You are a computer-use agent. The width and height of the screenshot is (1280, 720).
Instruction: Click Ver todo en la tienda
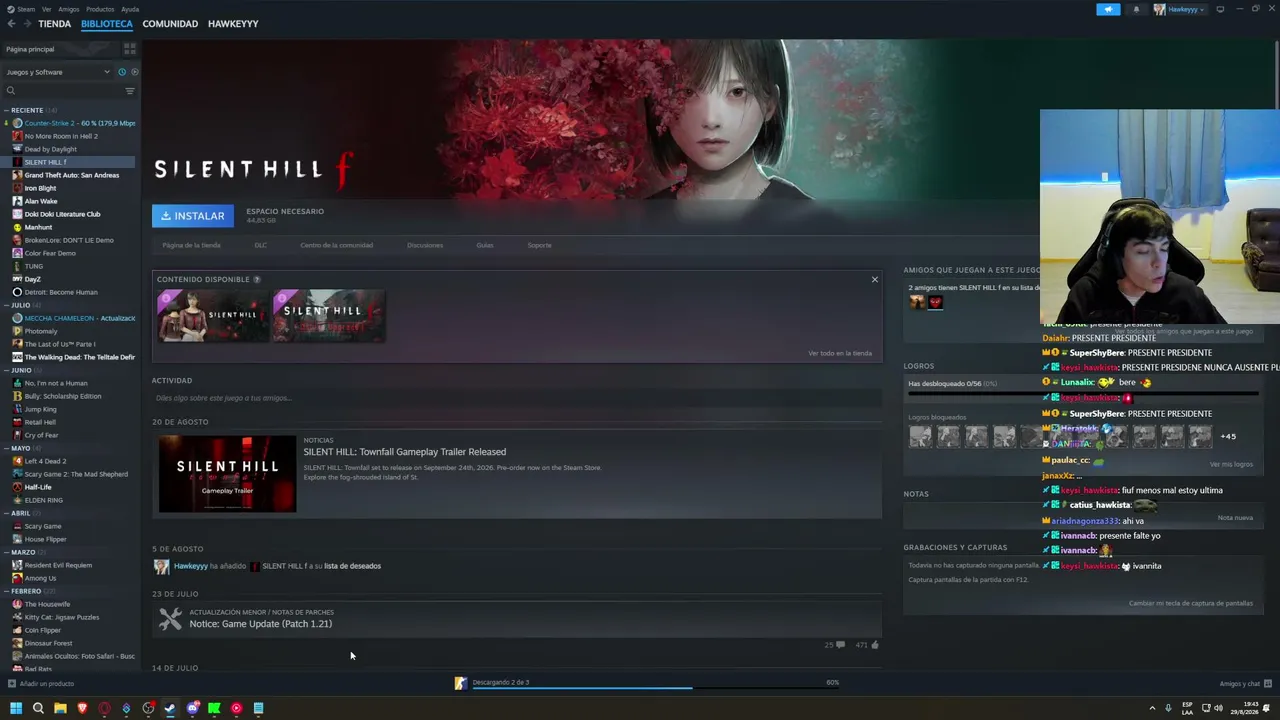coord(840,353)
